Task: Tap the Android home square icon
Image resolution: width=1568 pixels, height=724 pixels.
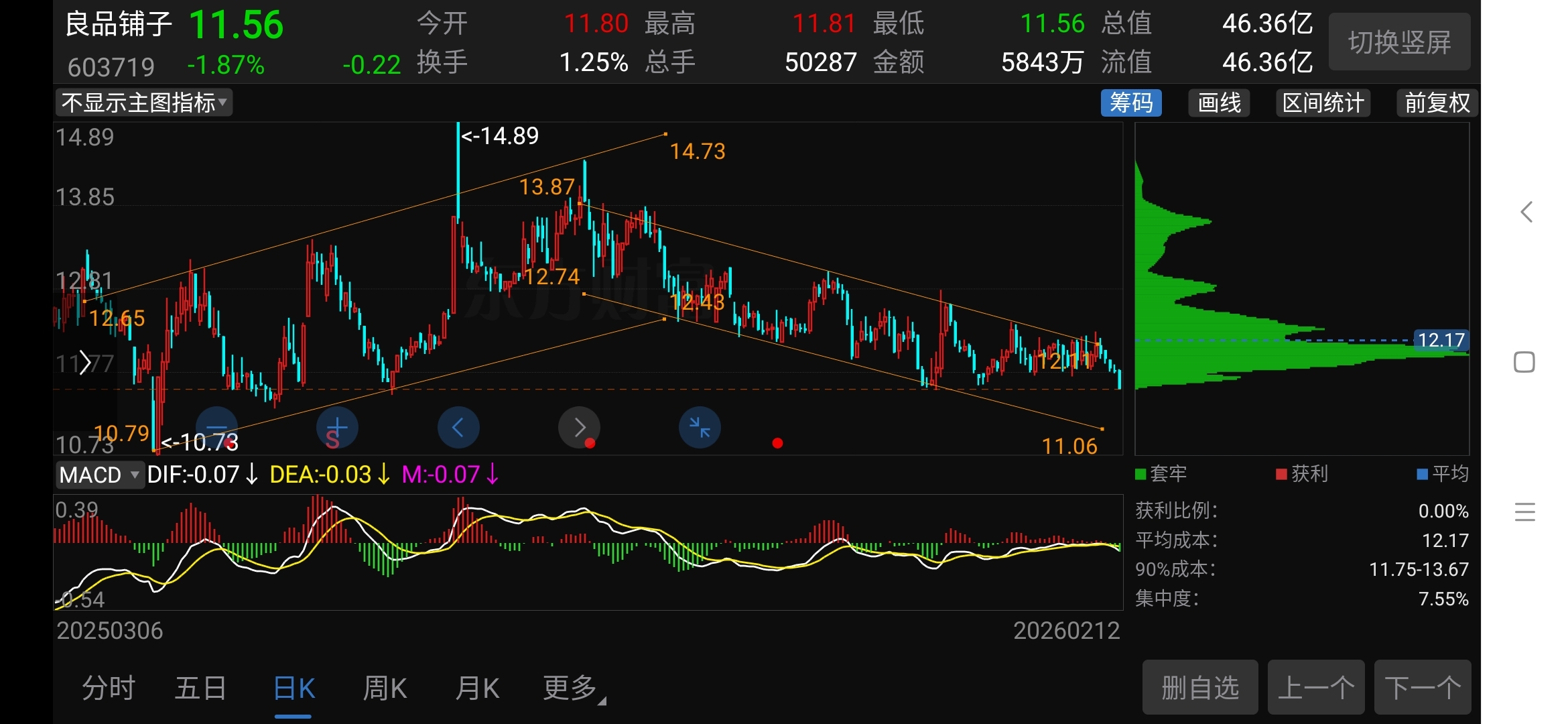Action: [x=1524, y=362]
